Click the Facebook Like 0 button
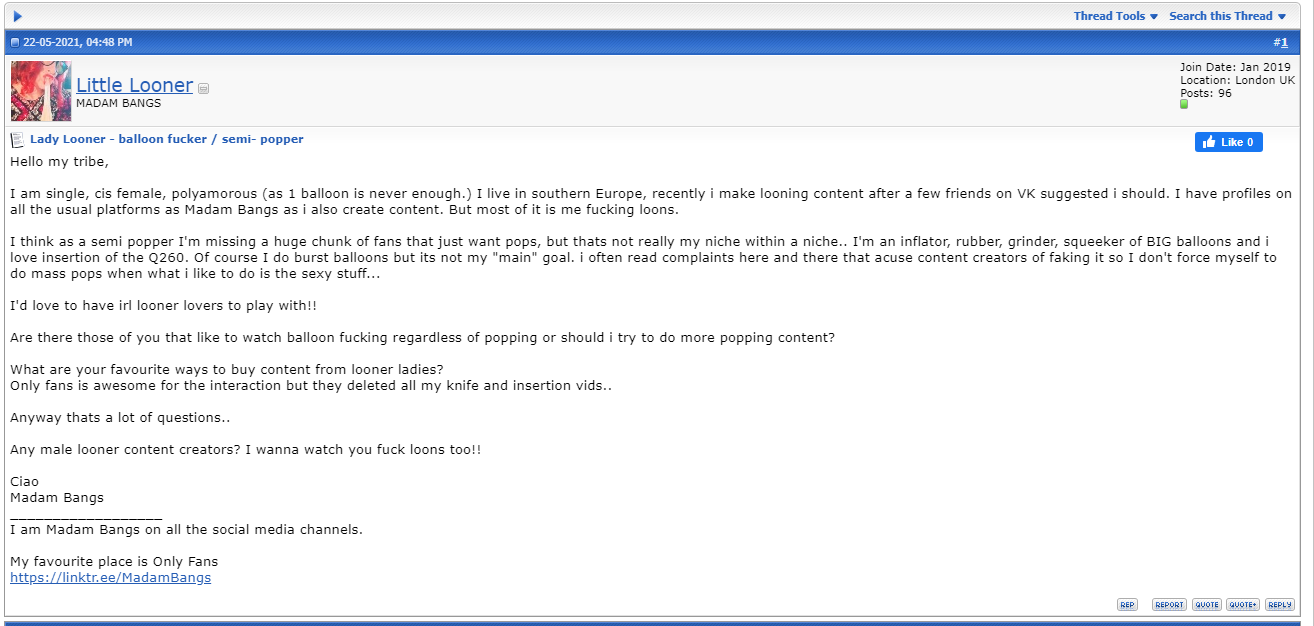The width and height of the screenshot is (1314, 626). (x=1228, y=142)
